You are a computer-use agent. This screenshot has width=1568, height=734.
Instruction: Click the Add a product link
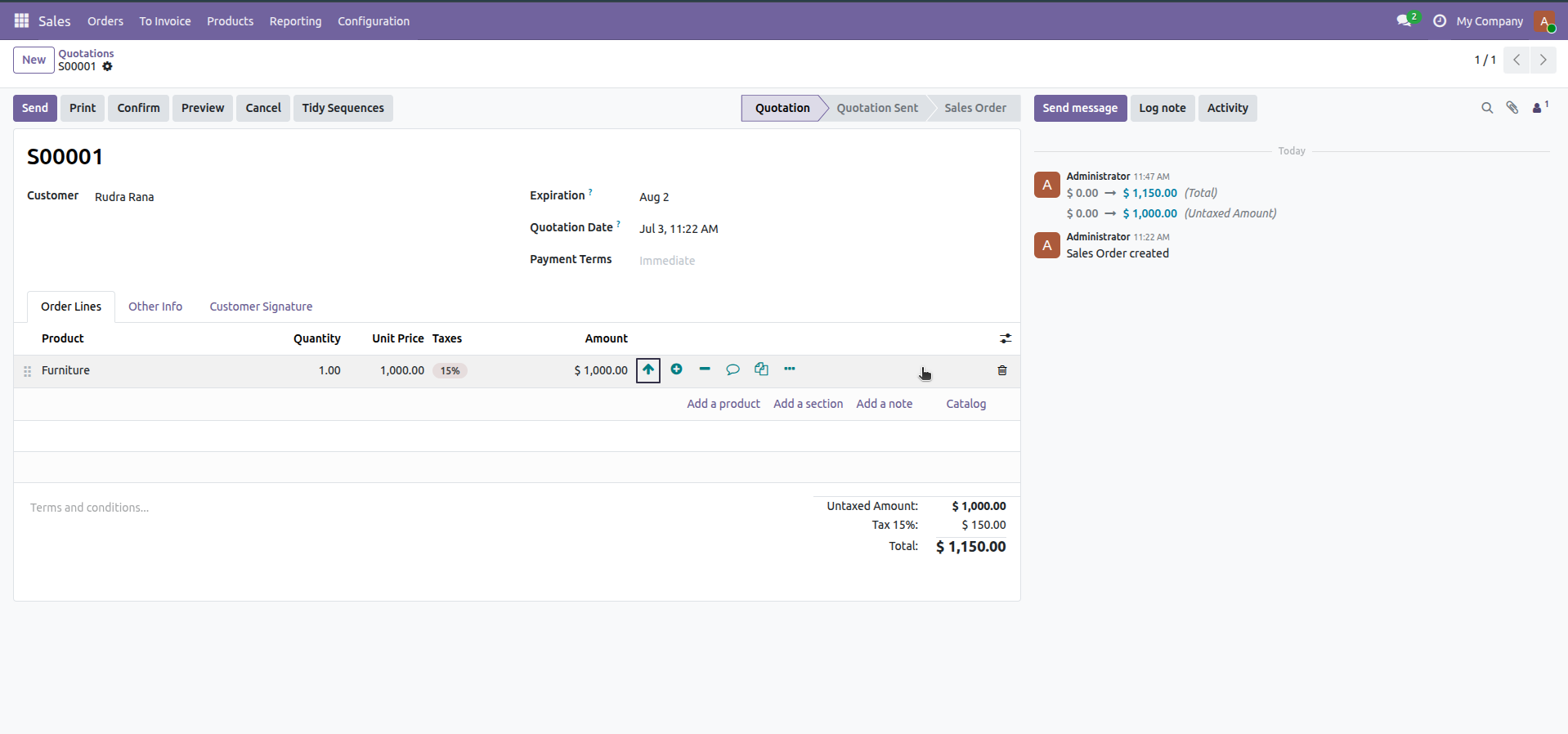point(724,404)
